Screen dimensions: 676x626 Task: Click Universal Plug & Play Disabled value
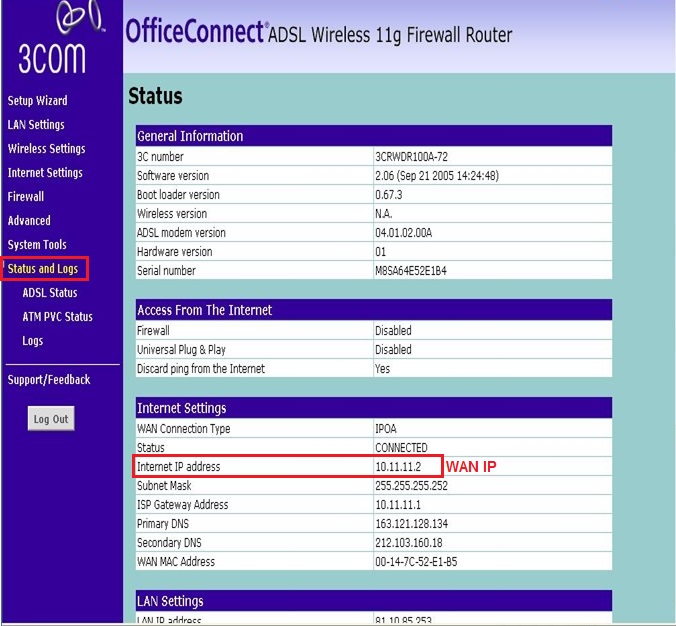(393, 350)
